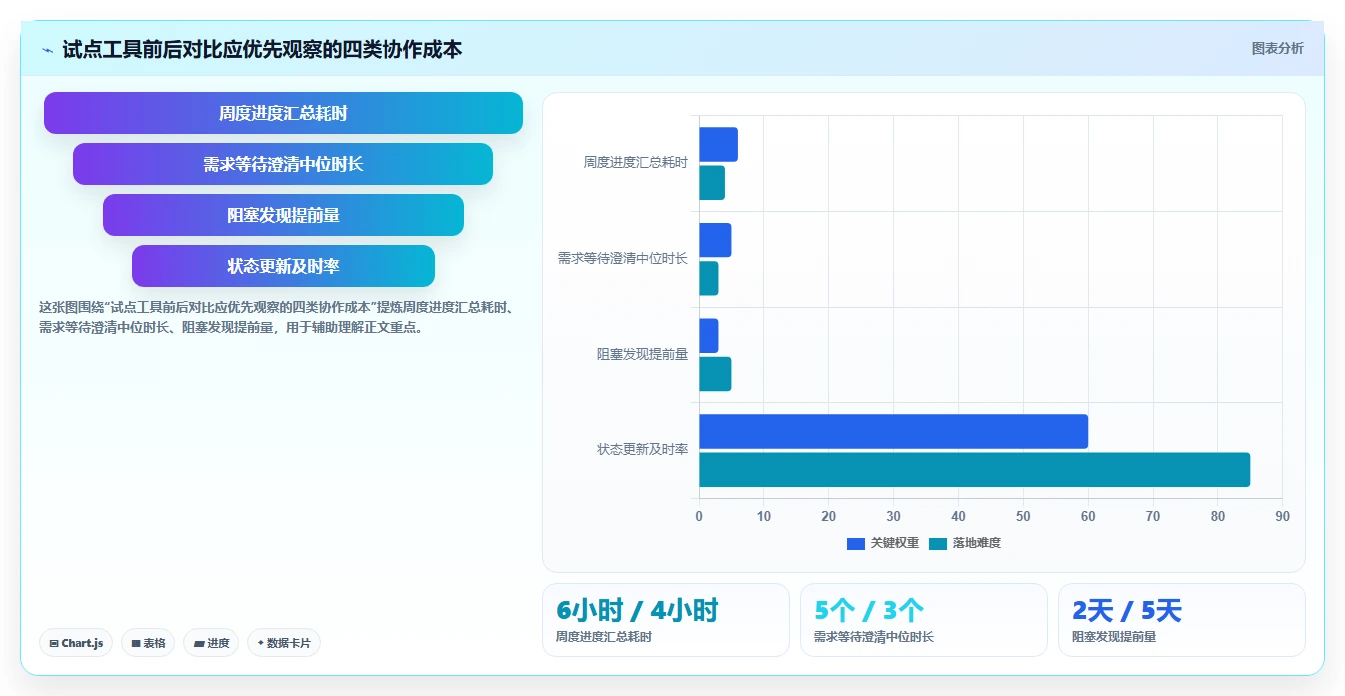Select the 周度进度汇总耗时 funnel bar
Image resolution: width=1345 pixels, height=696 pixels.
point(283,113)
